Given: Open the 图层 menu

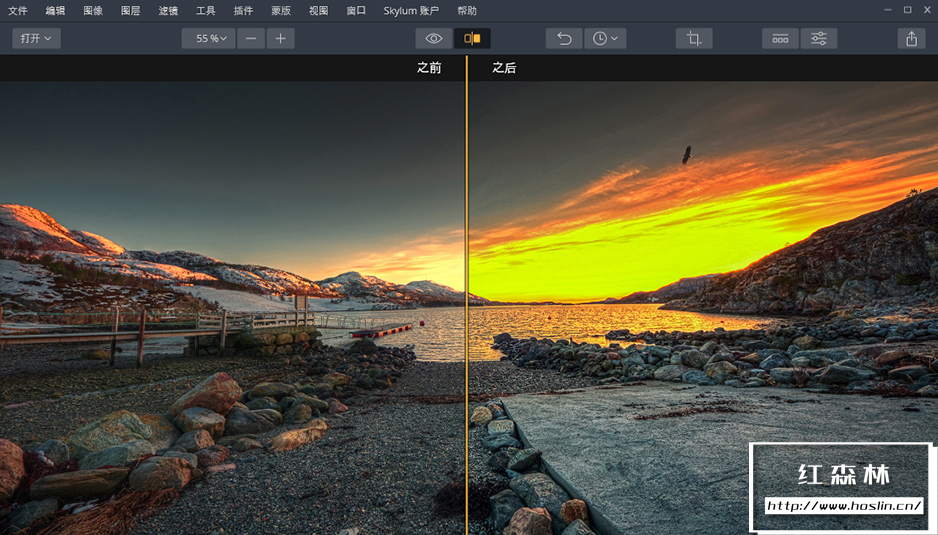Looking at the screenshot, I should (130, 11).
